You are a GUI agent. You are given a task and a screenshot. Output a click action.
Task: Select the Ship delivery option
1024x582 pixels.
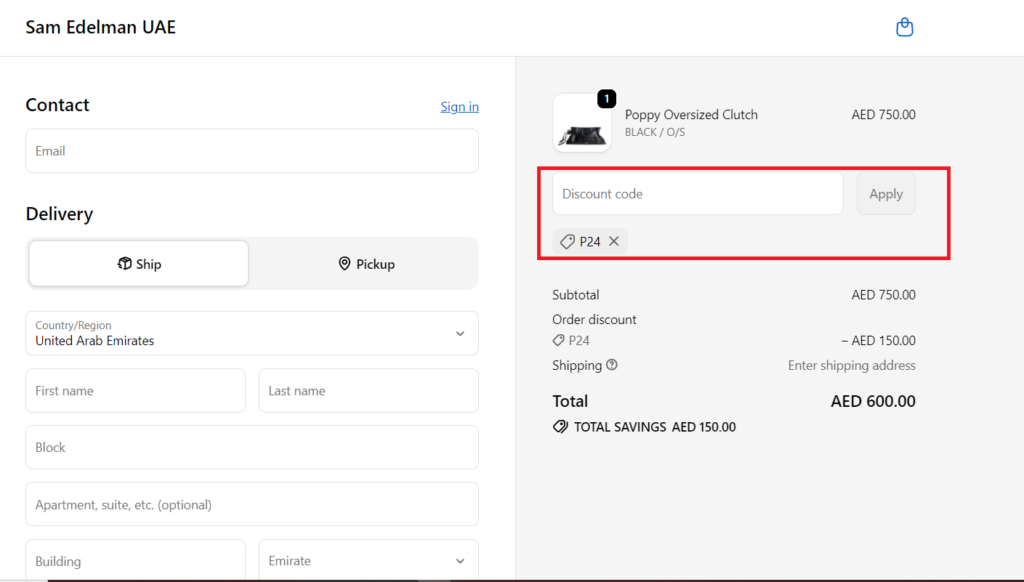coord(138,264)
